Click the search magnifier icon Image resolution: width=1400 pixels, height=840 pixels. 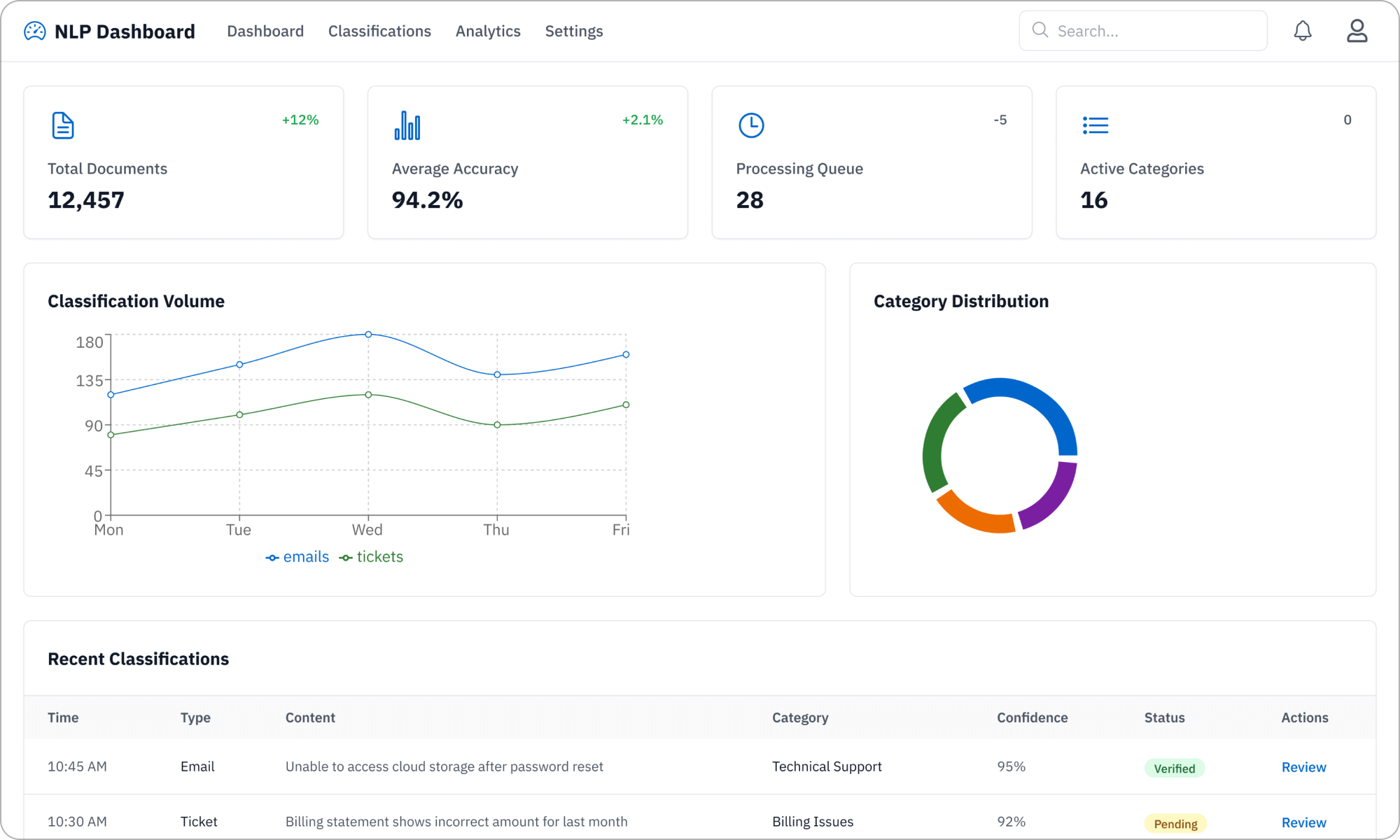pyautogui.click(x=1040, y=30)
